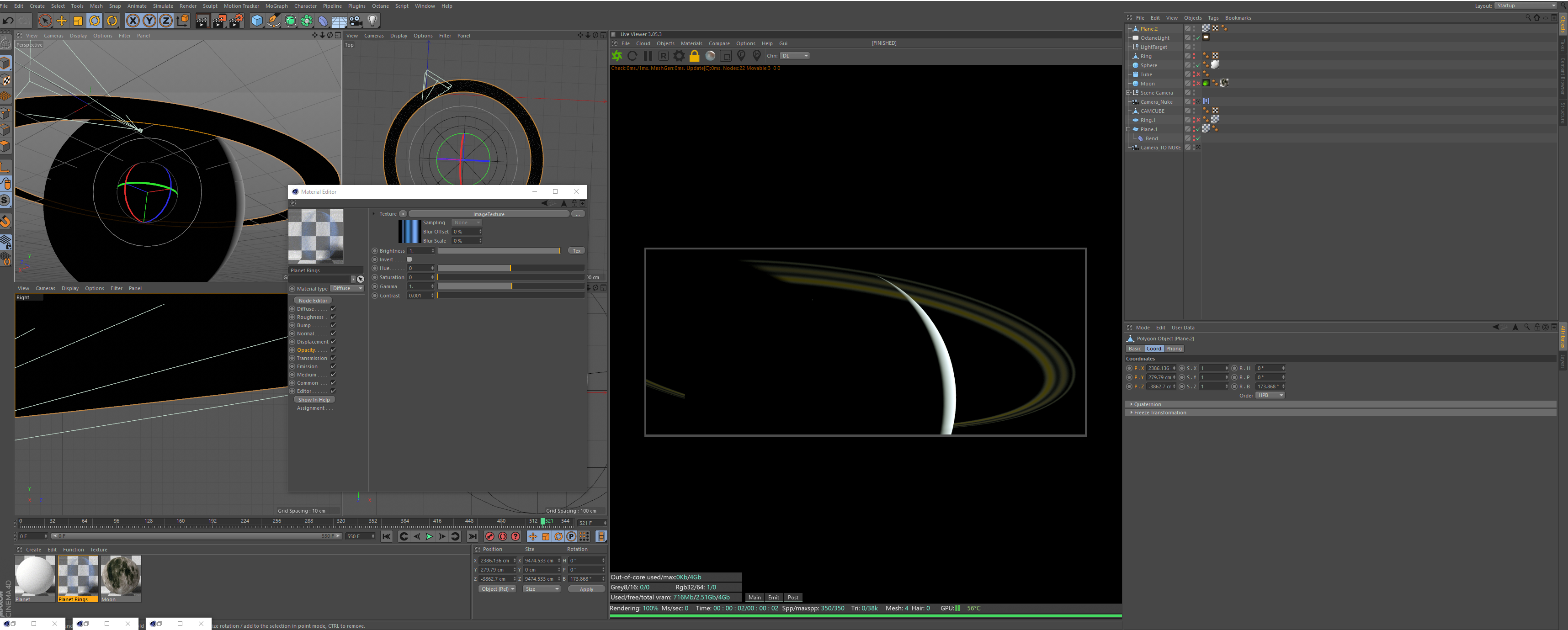
Task: Expand the Freeze Transformation section
Action: coord(1159,413)
